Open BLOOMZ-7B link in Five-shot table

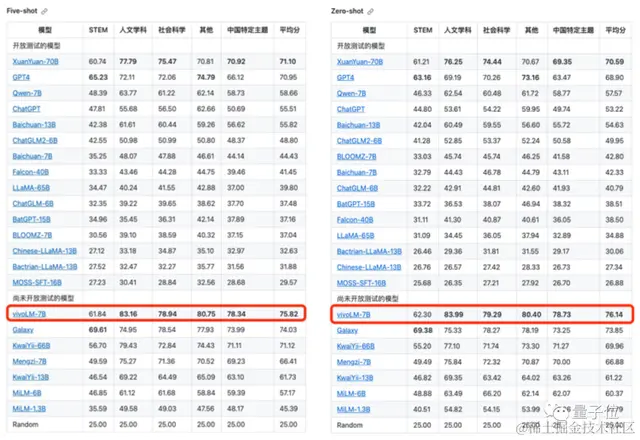point(32,235)
